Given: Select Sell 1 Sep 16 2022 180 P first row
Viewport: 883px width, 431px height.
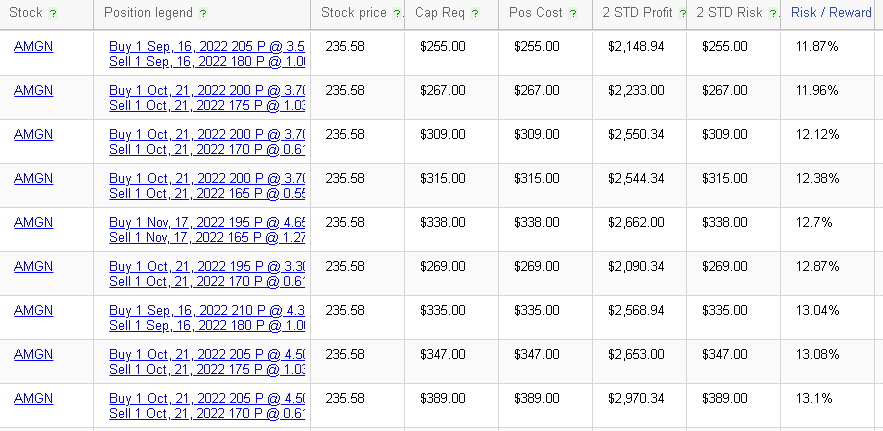Looking at the screenshot, I should click(207, 61).
